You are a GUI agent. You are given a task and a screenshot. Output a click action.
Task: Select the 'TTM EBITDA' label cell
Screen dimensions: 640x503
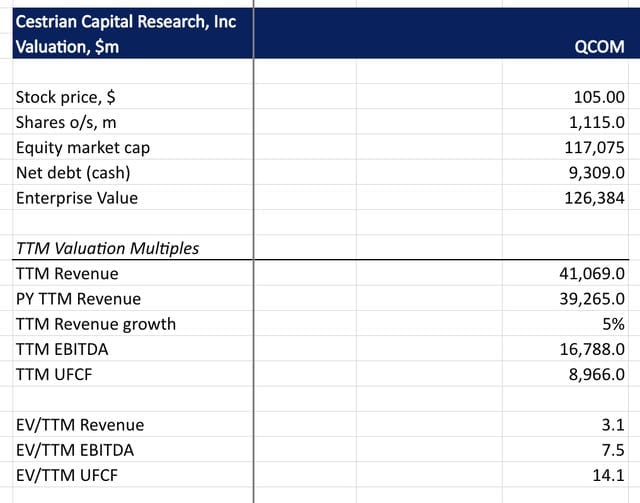62,349
